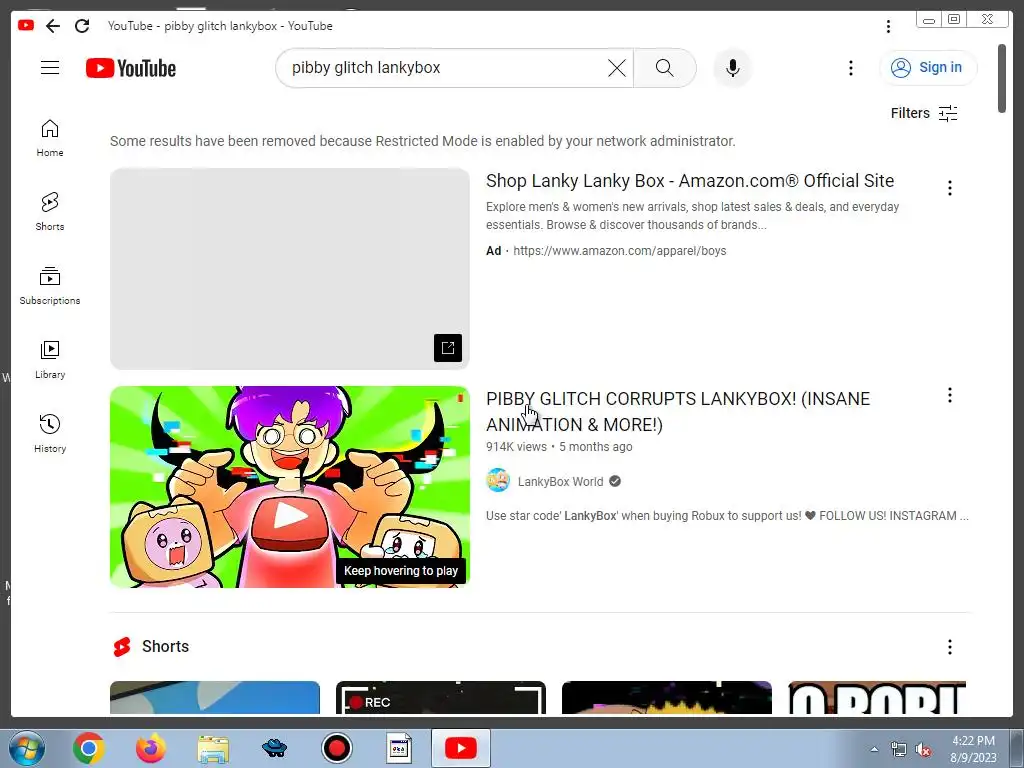Open Library in the sidebar
The height and width of the screenshot is (768, 1024).
pos(50,360)
